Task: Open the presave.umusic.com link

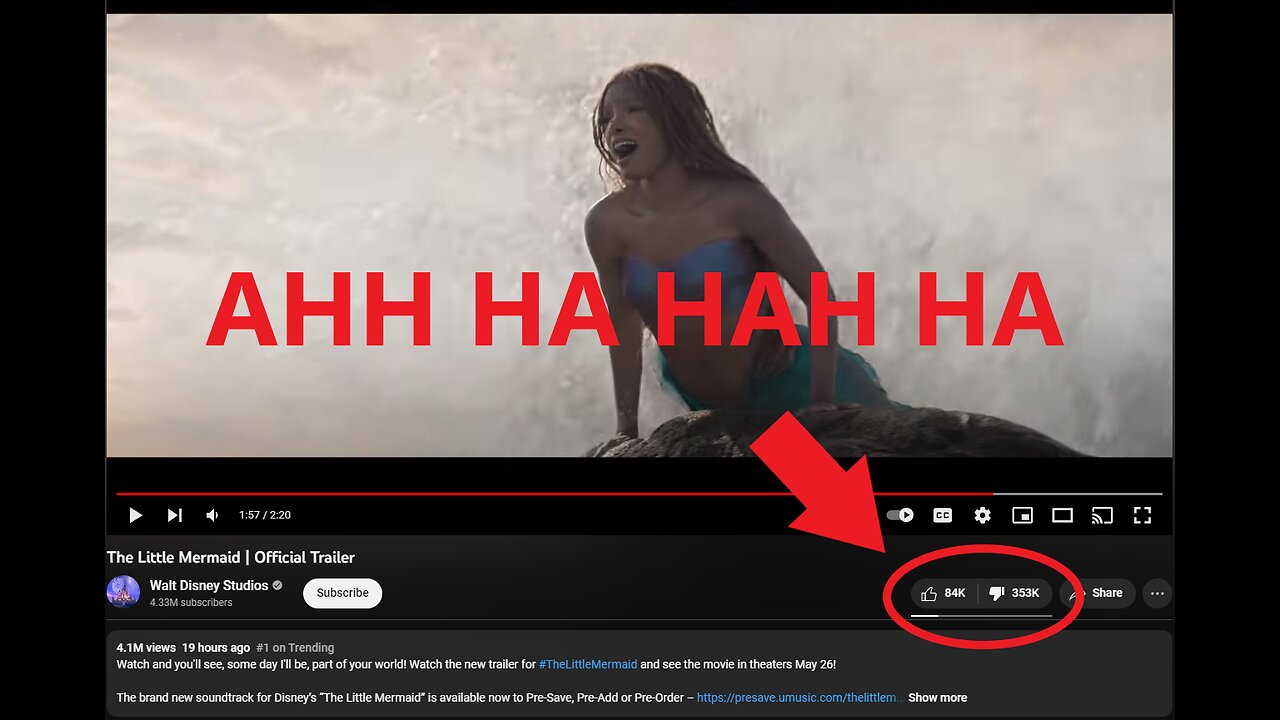Action: (799, 697)
